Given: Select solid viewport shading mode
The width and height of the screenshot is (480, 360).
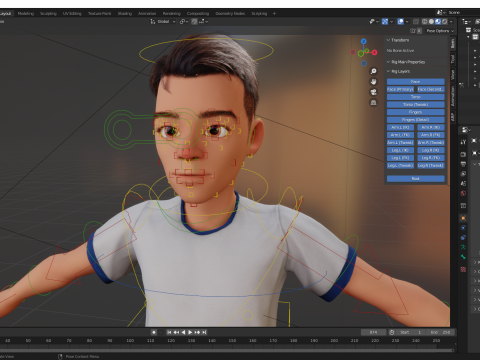Looking at the screenshot, I should click(431, 21).
